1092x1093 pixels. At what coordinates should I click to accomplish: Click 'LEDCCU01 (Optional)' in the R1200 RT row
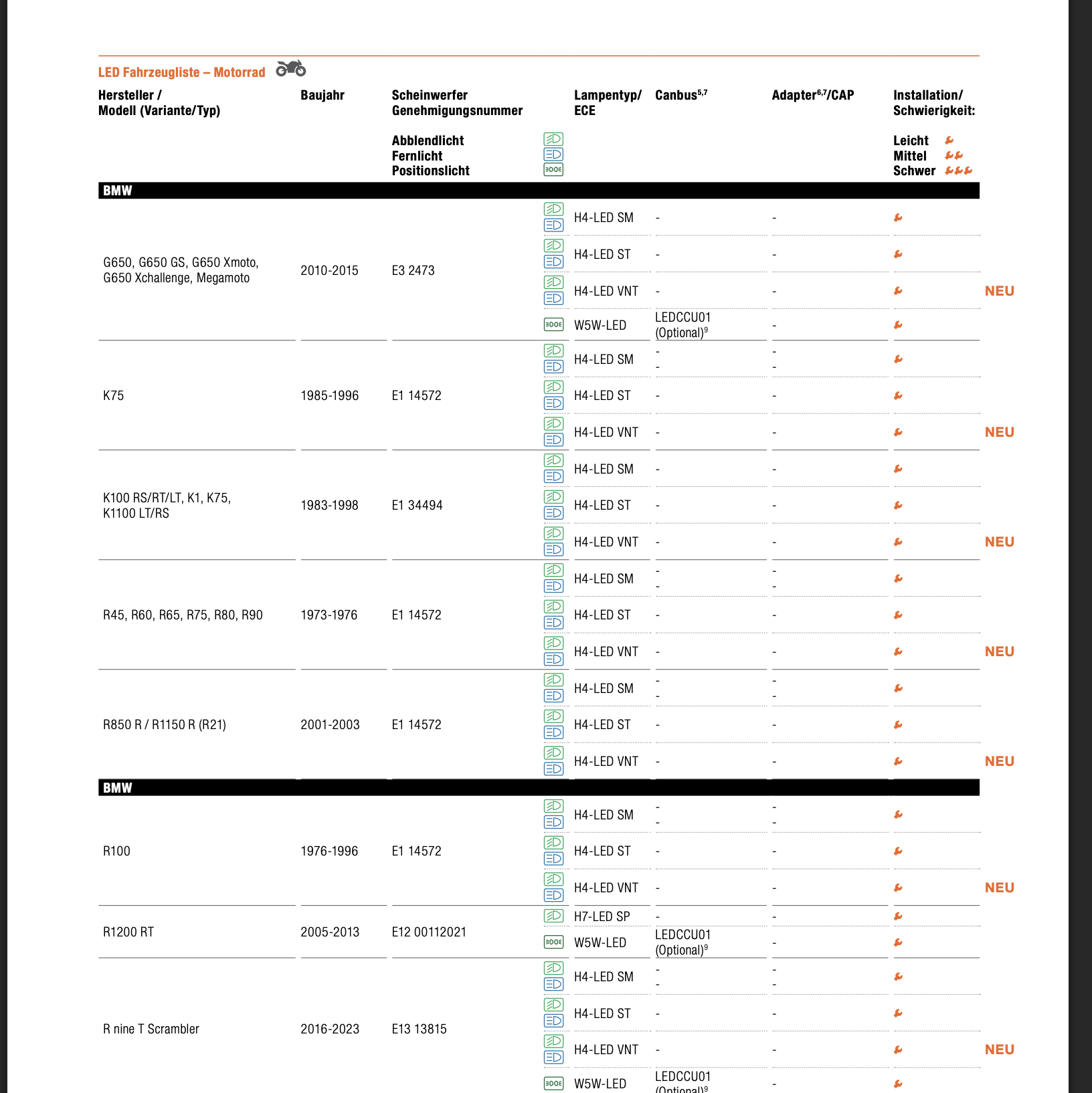pyautogui.click(x=683, y=942)
